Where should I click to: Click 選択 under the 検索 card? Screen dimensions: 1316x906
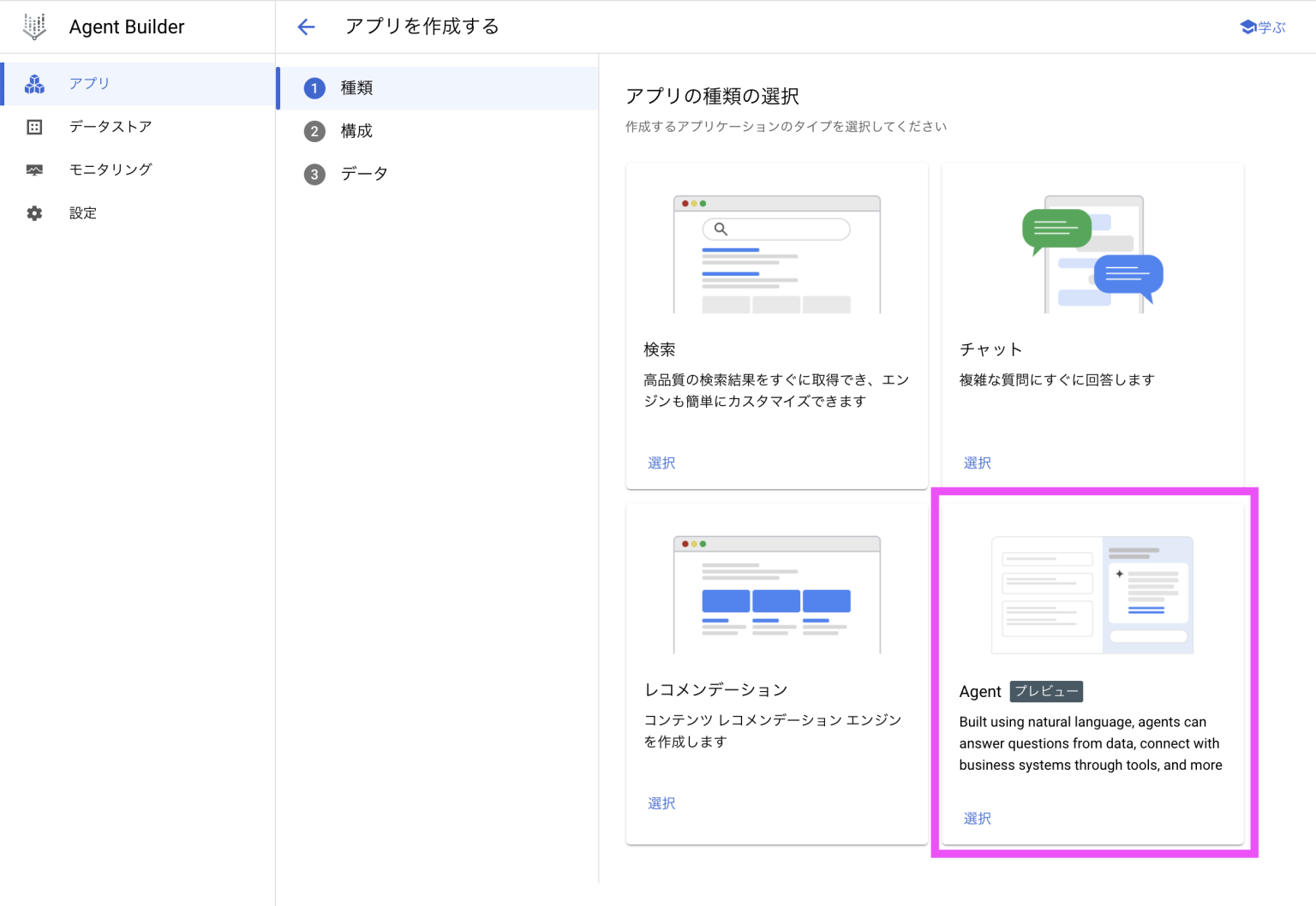(x=661, y=462)
